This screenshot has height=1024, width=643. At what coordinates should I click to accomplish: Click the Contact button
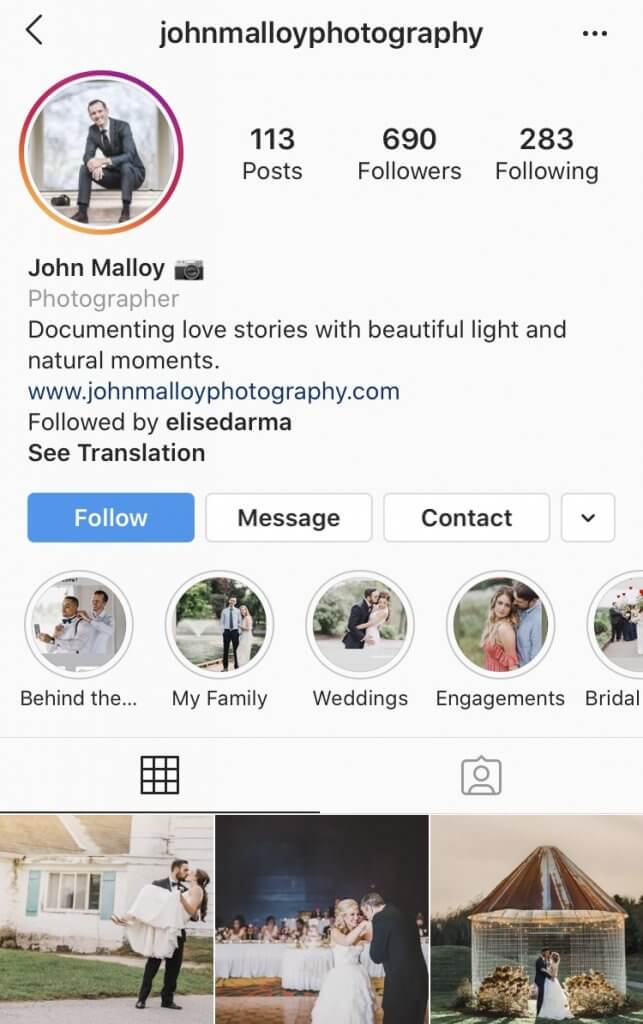click(467, 518)
